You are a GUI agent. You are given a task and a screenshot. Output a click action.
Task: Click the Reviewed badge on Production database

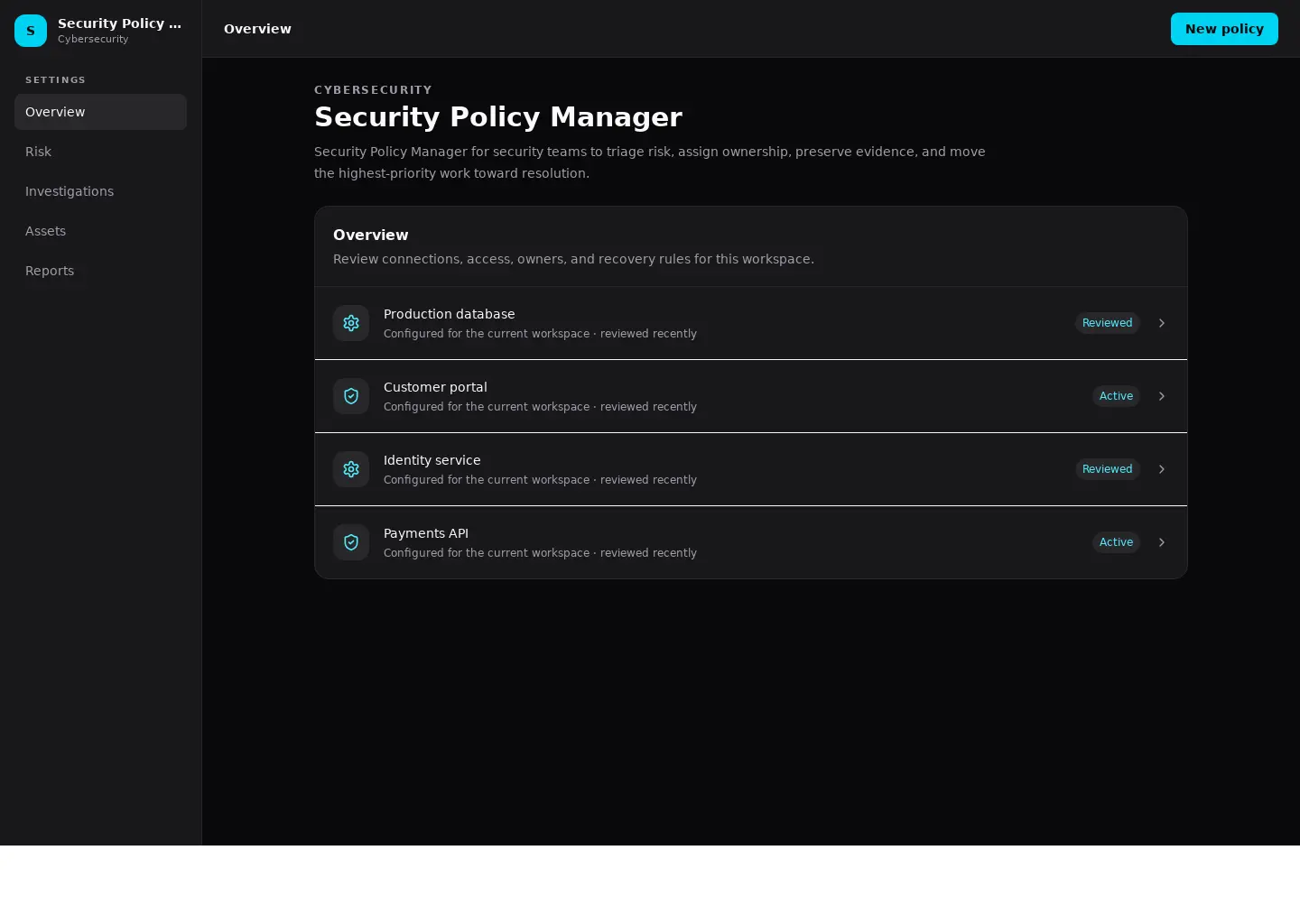click(x=1107, y=323)
